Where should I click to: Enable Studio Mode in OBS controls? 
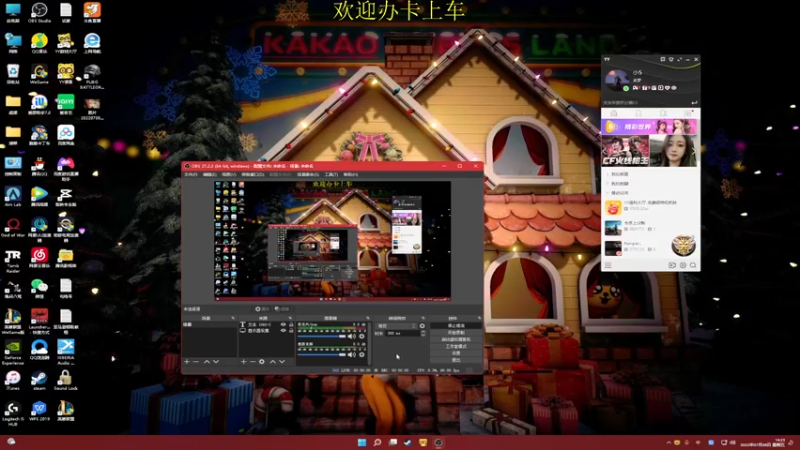point(456,346)
